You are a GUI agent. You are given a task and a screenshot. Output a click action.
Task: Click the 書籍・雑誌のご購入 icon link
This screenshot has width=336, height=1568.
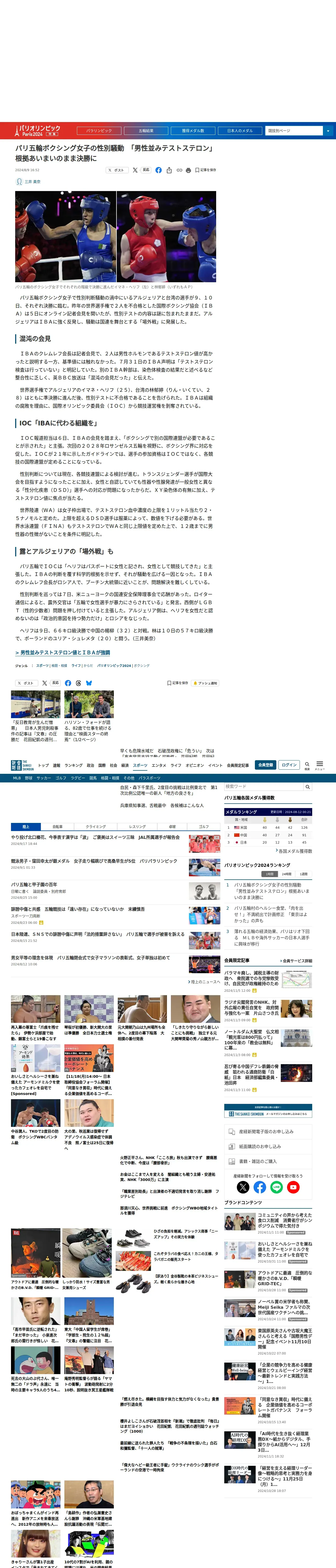tap(268, 1161)
